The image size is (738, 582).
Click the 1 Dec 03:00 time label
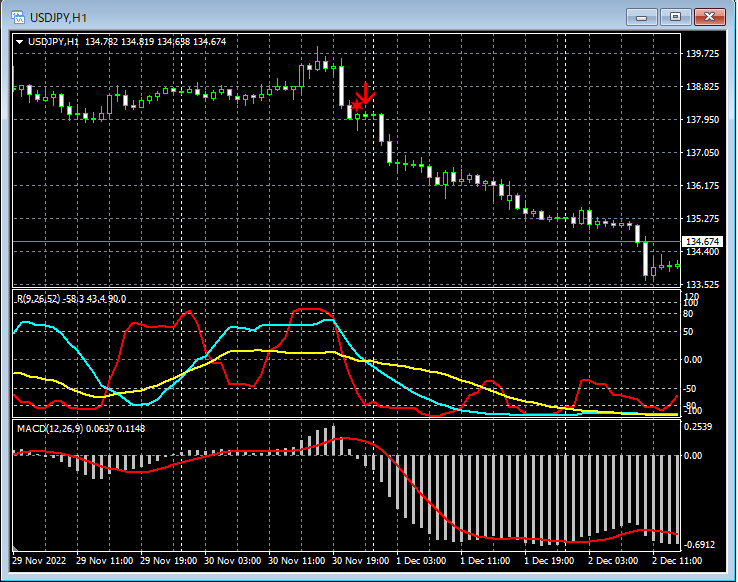[x=421, y=560]
